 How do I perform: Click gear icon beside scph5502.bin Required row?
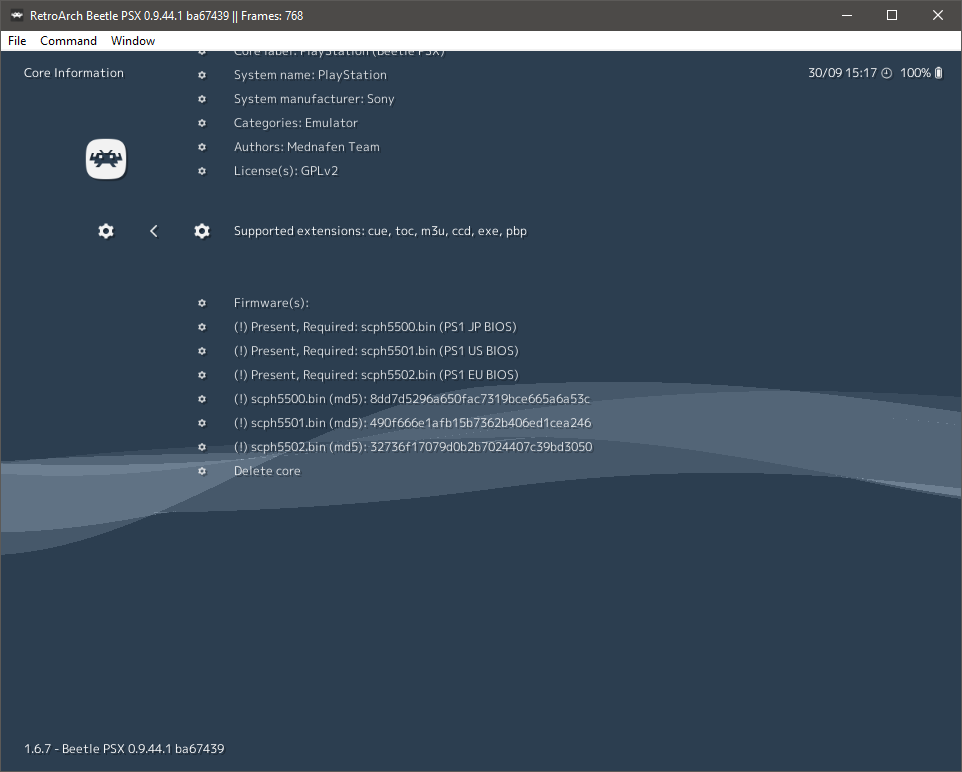(x=202, y=375)
